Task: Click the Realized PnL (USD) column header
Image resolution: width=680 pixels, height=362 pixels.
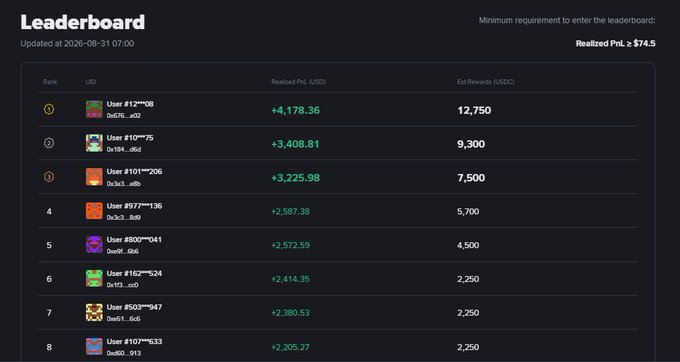Action: (298, 82)
